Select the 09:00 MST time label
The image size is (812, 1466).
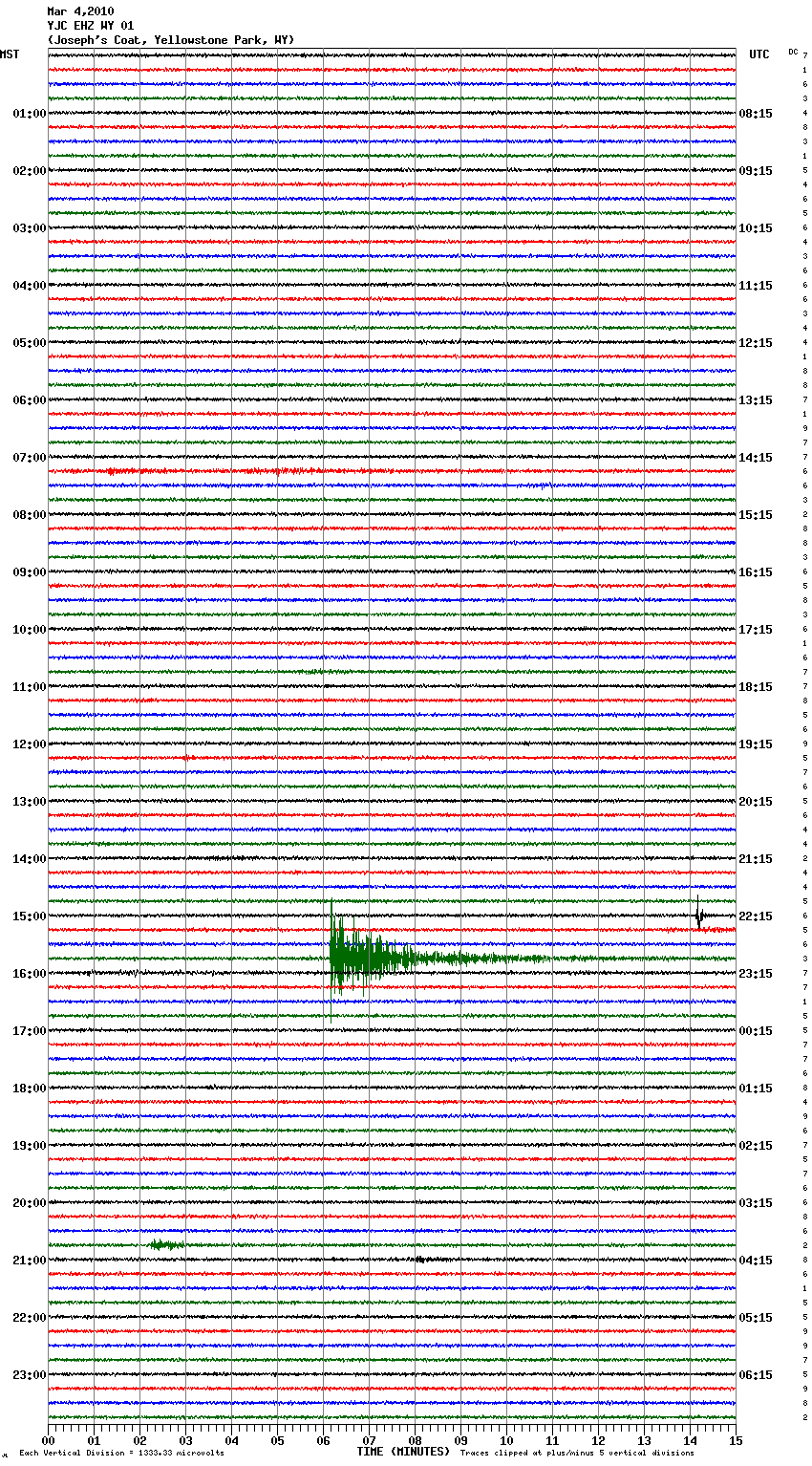tap(30, 572)
